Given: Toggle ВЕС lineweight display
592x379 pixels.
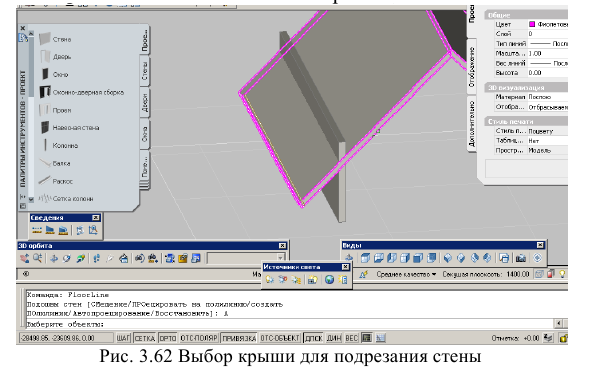Looking at the screenshot, I should [x=352, y=338].
